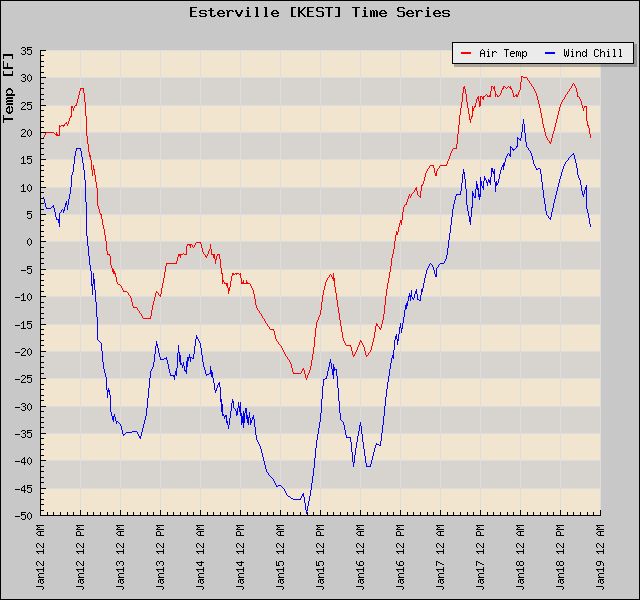This screenshot has height=600, width=640.
Task: Click the air temp low near -25 on Jan15
Action: (x=307, y=379)
